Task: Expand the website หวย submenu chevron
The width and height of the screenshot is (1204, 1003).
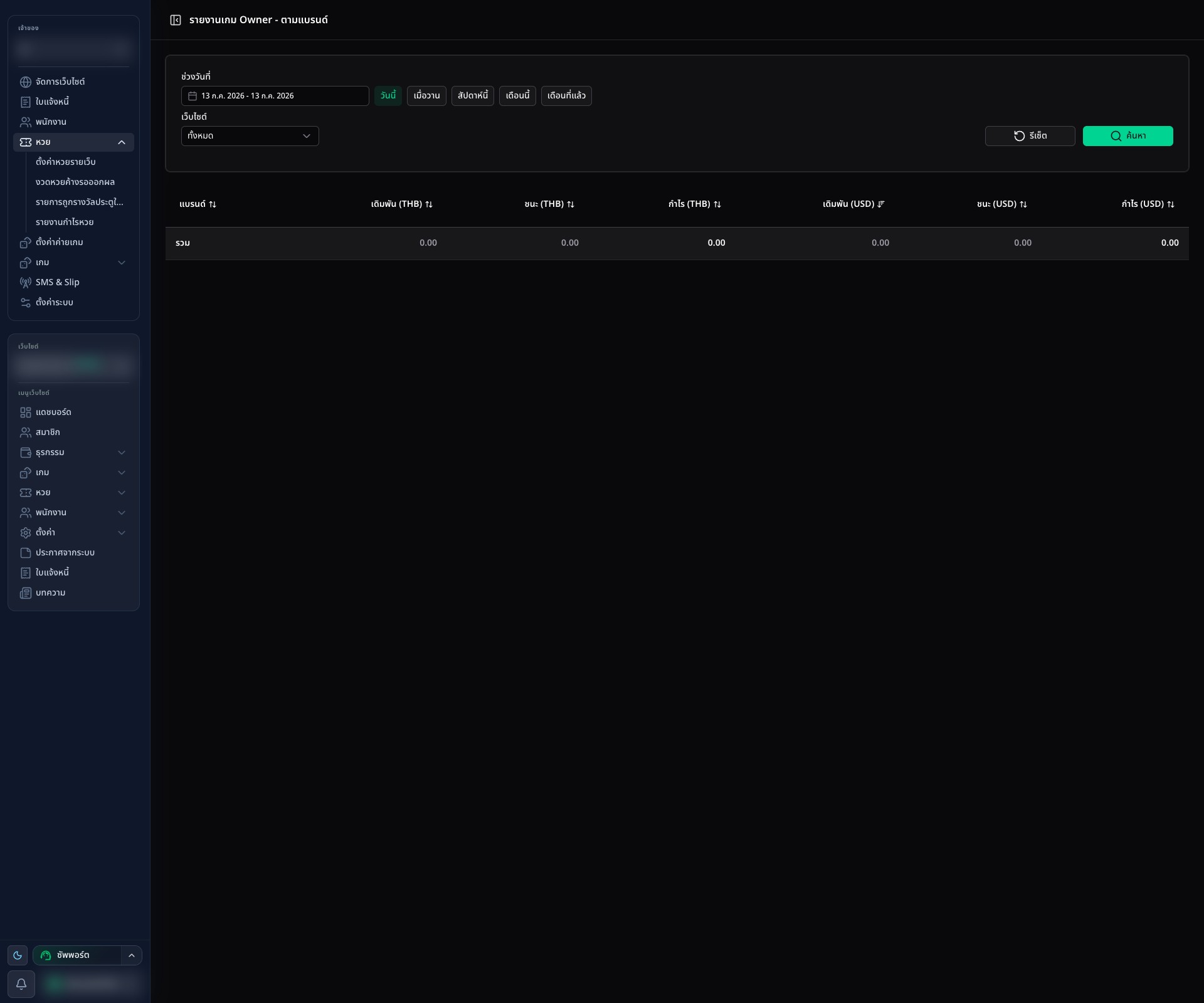Action: [122, 493]
